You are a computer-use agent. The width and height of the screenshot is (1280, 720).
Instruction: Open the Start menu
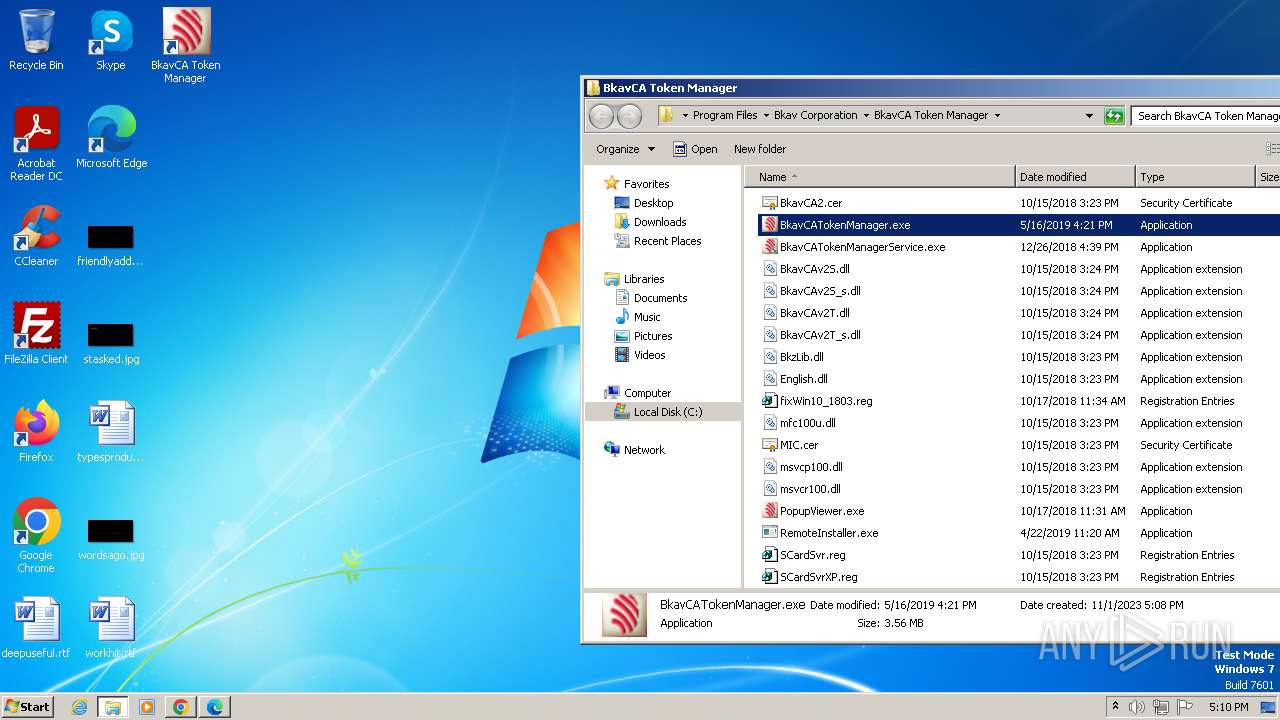(28, 707)
